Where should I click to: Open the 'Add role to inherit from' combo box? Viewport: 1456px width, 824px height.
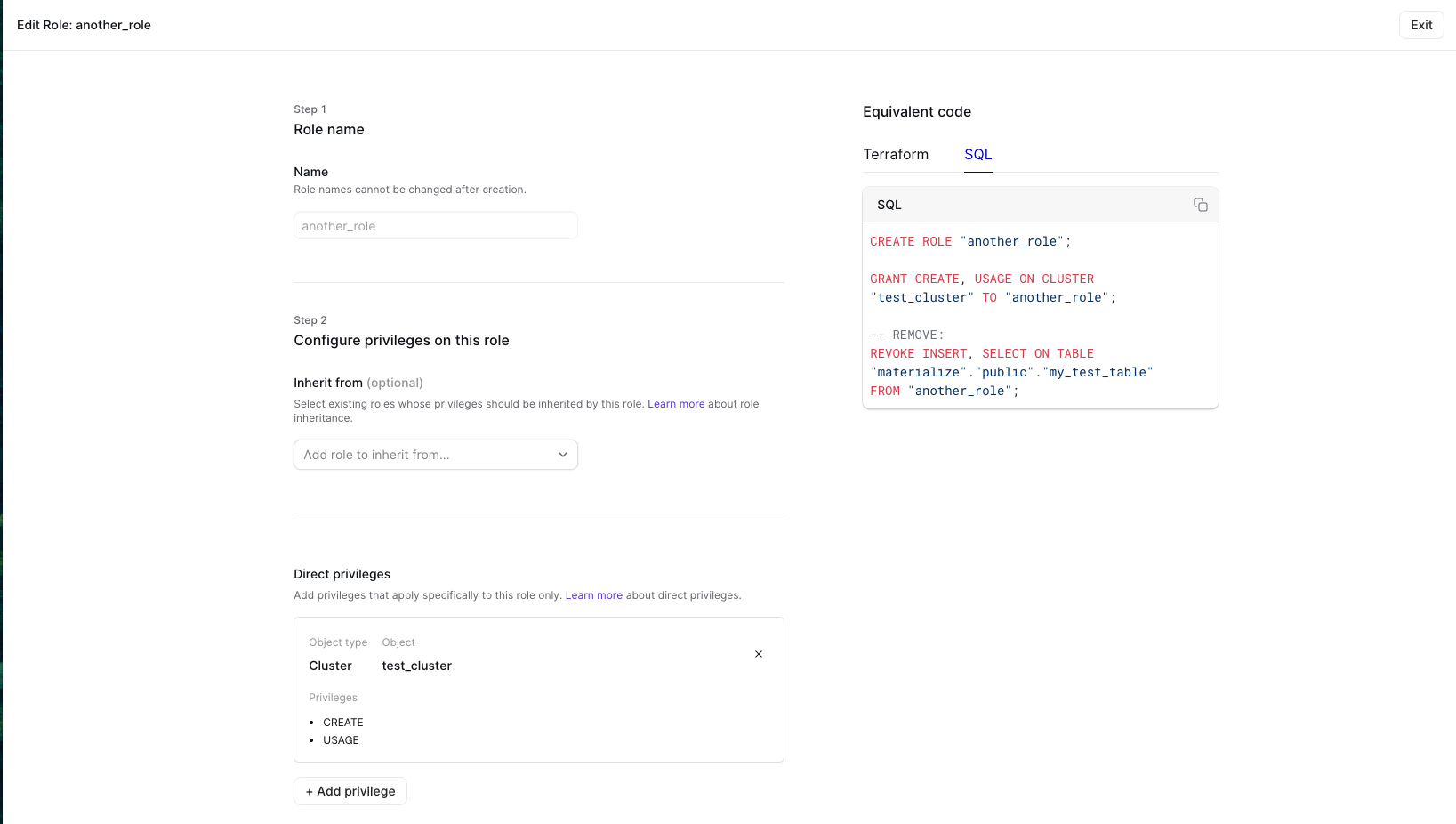[427, 455]
